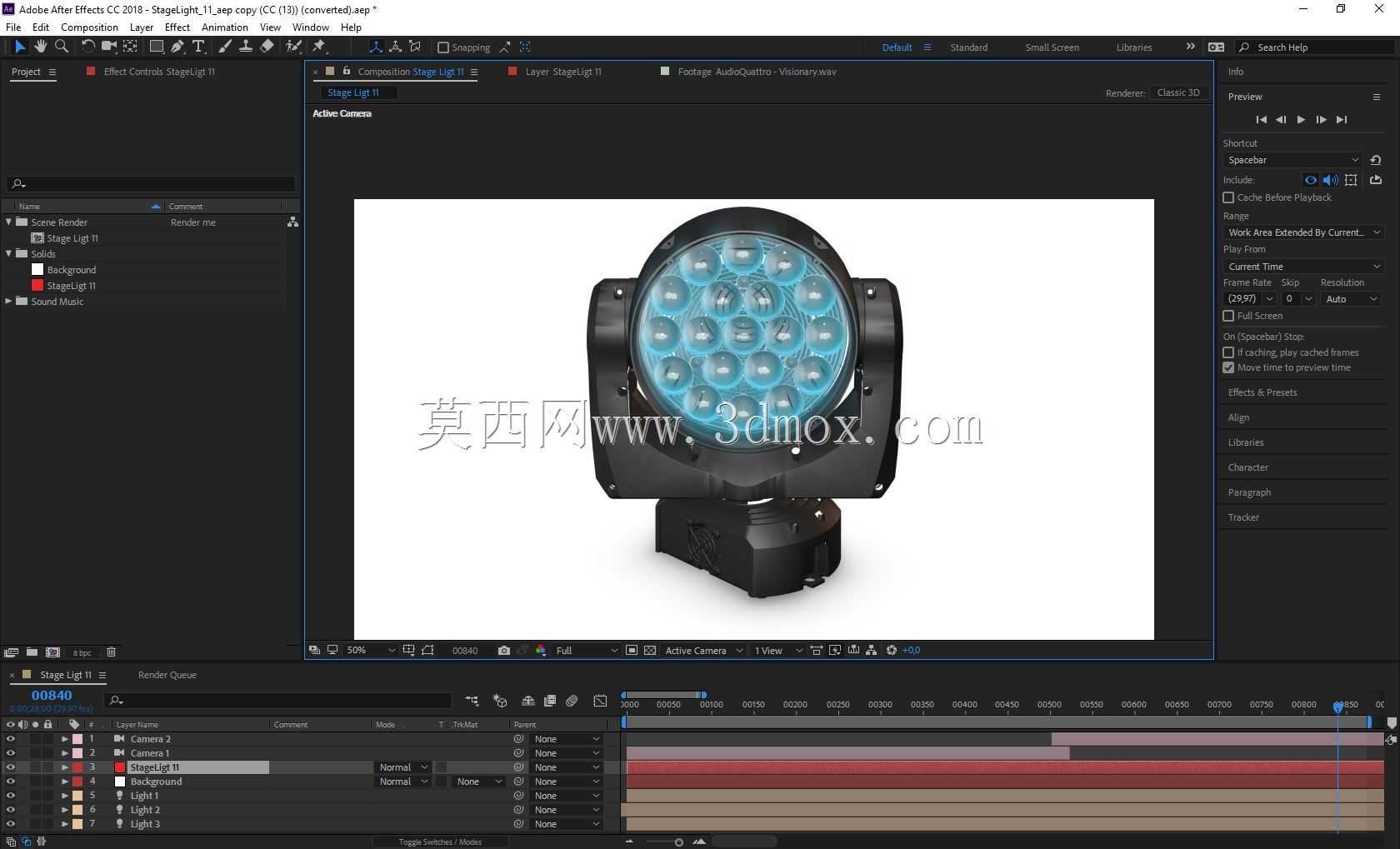Image resolution: width=1400 pixels, height=849 pixels.
Task: Open the composition flowchart icon in viewer
Action: pyautogui.click(x=872, y=651)
